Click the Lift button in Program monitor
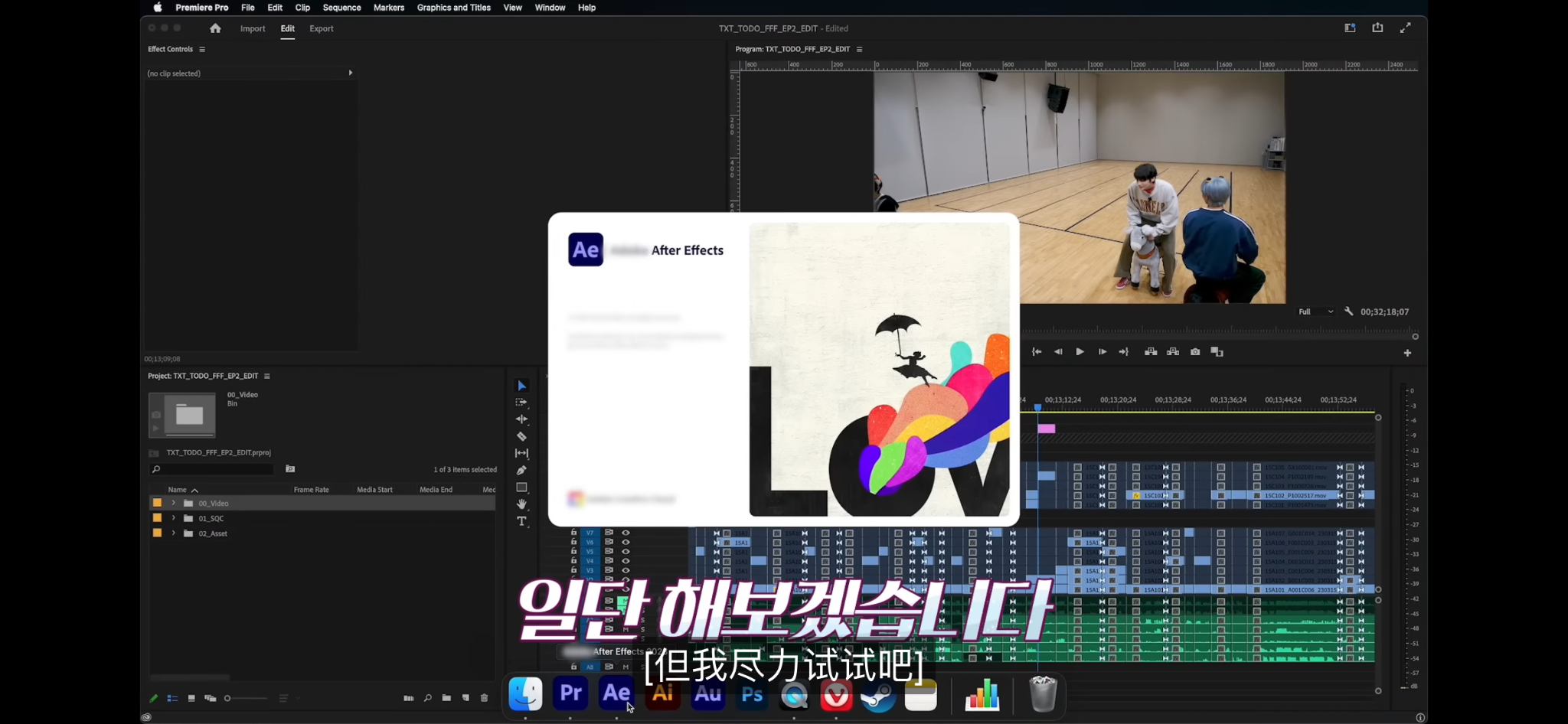1568x724 pixels. coord(1151,352)
